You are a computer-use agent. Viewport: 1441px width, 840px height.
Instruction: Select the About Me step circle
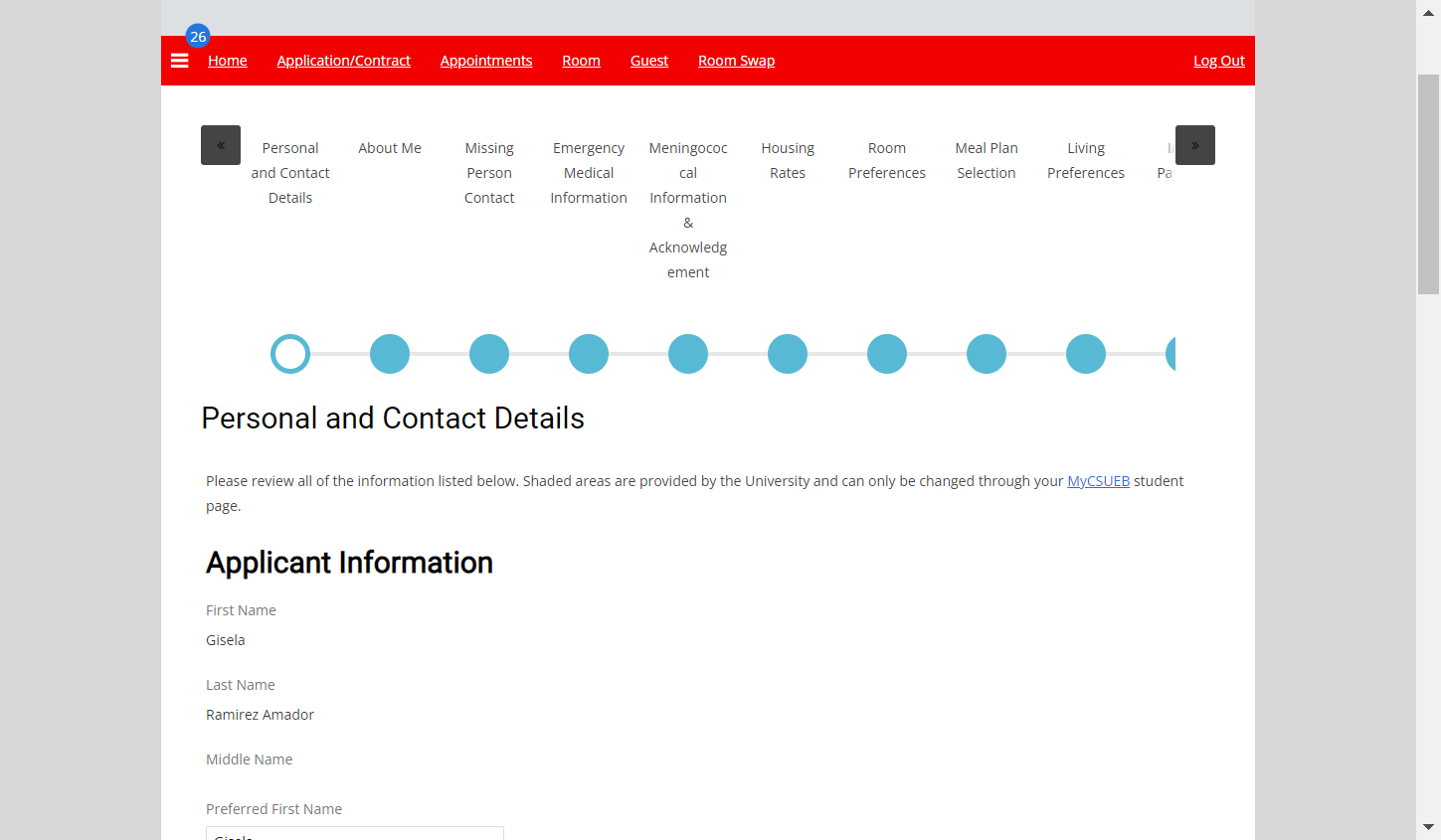tap(390, 354)
